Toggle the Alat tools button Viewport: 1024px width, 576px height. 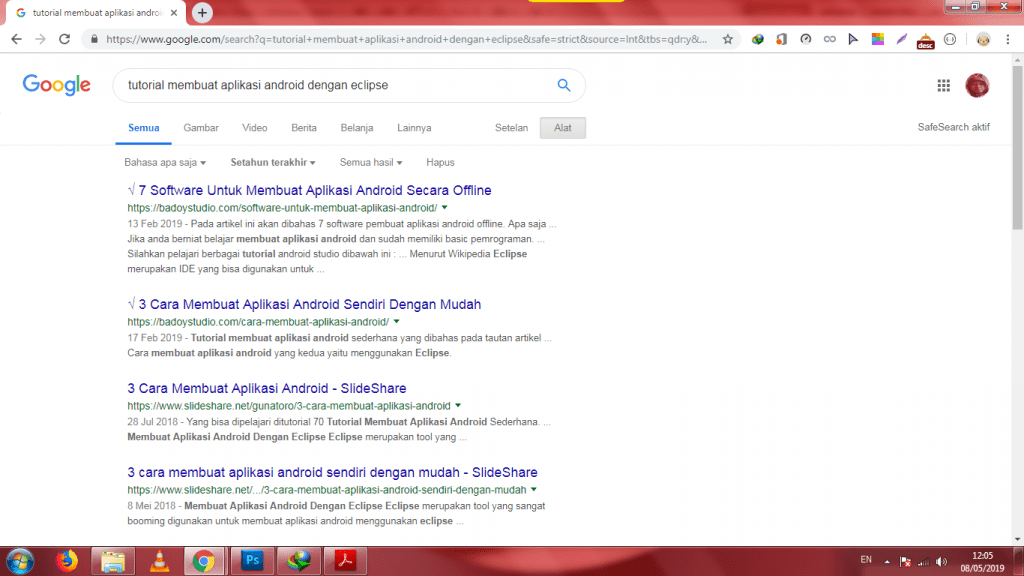tap(563, 128)
